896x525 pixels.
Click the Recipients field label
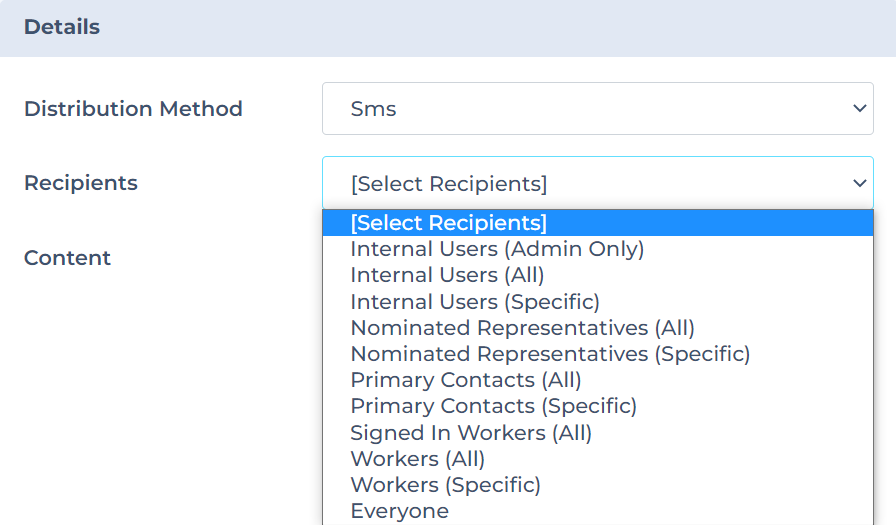[80, 183]
